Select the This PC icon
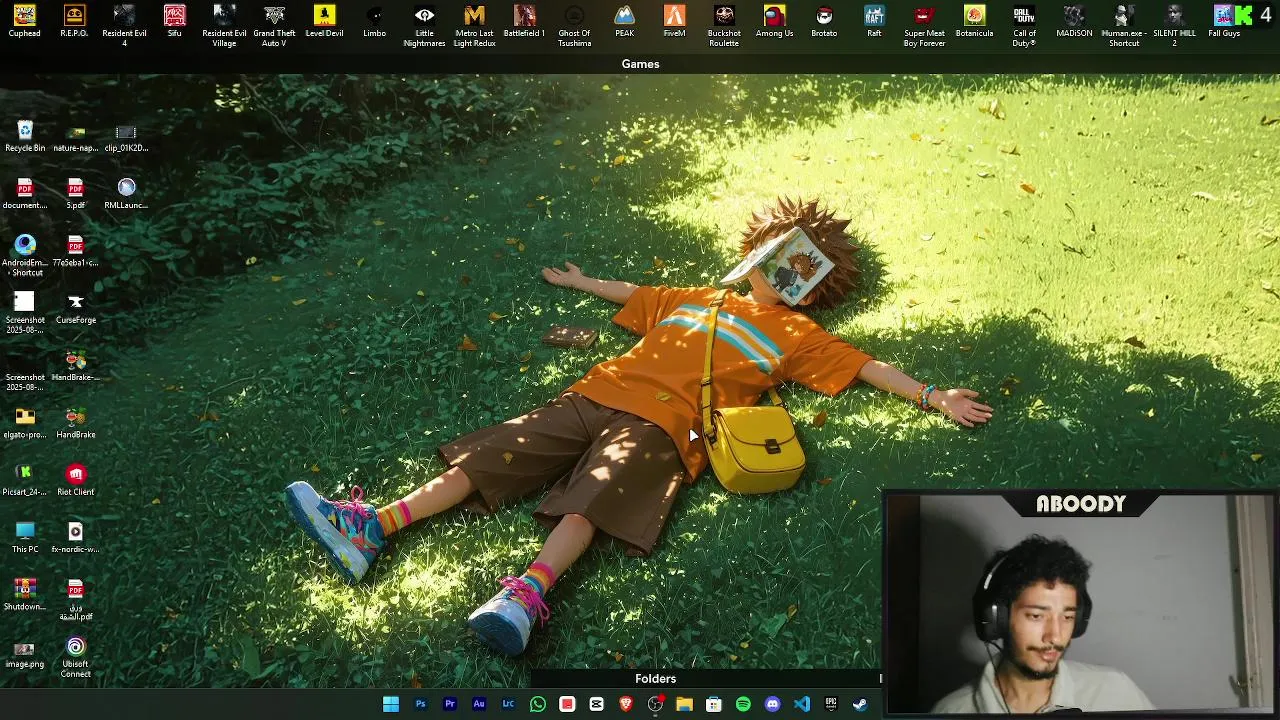This screenshot has width=1280, height=720. 25,538
